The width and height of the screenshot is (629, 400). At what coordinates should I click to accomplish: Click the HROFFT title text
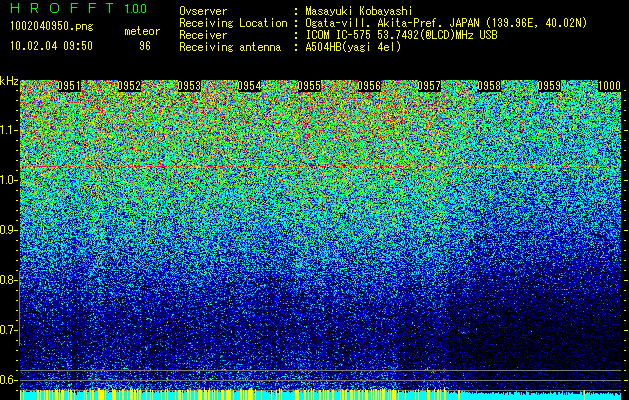[x=62, y=8]
